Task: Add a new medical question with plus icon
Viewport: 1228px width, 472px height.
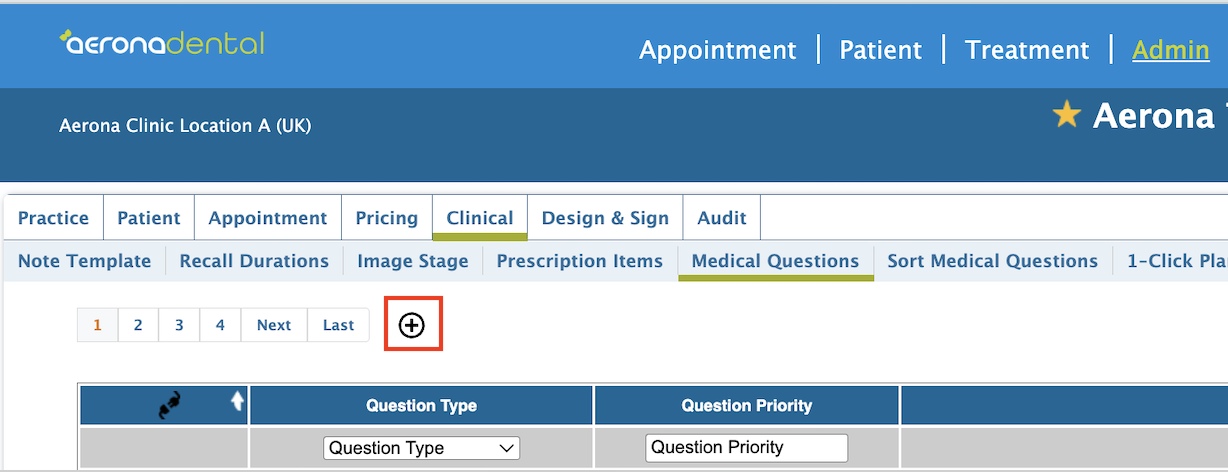Action: click(412, 324)
